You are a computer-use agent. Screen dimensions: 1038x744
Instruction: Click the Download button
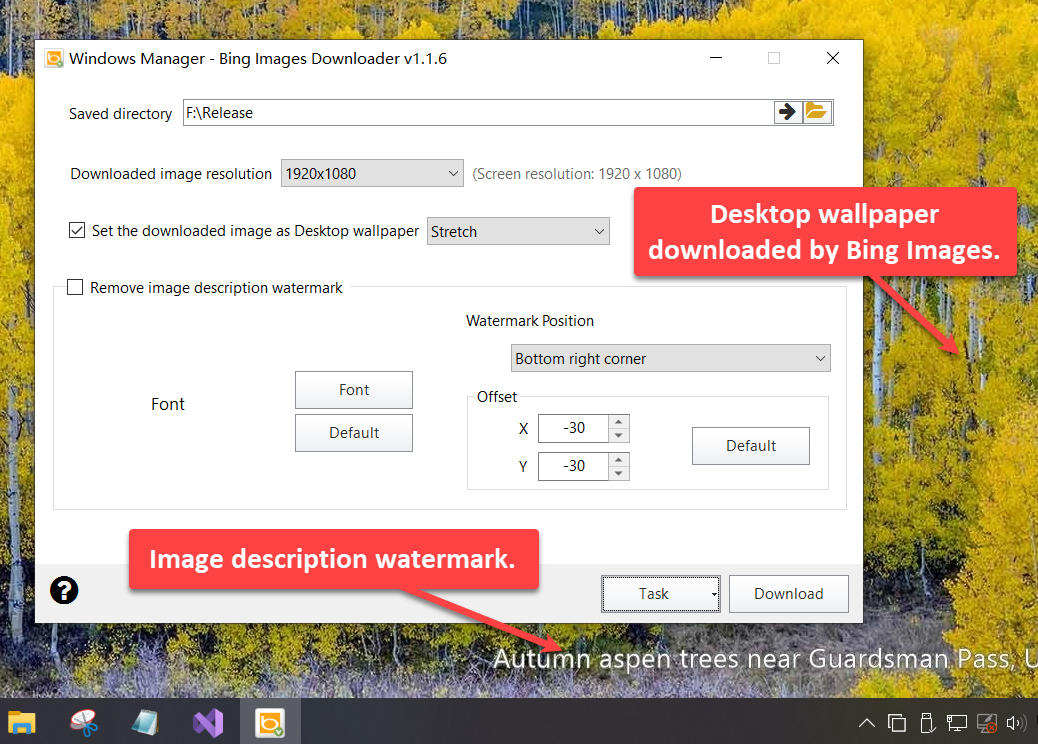click(788, 594)
